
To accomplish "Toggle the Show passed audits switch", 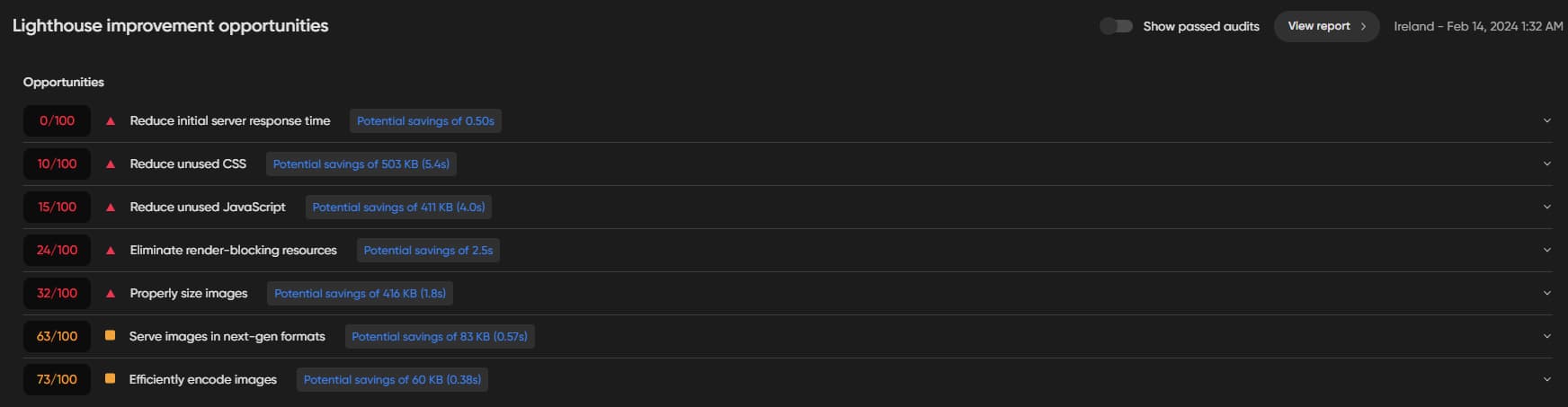I will (1116, 26).
